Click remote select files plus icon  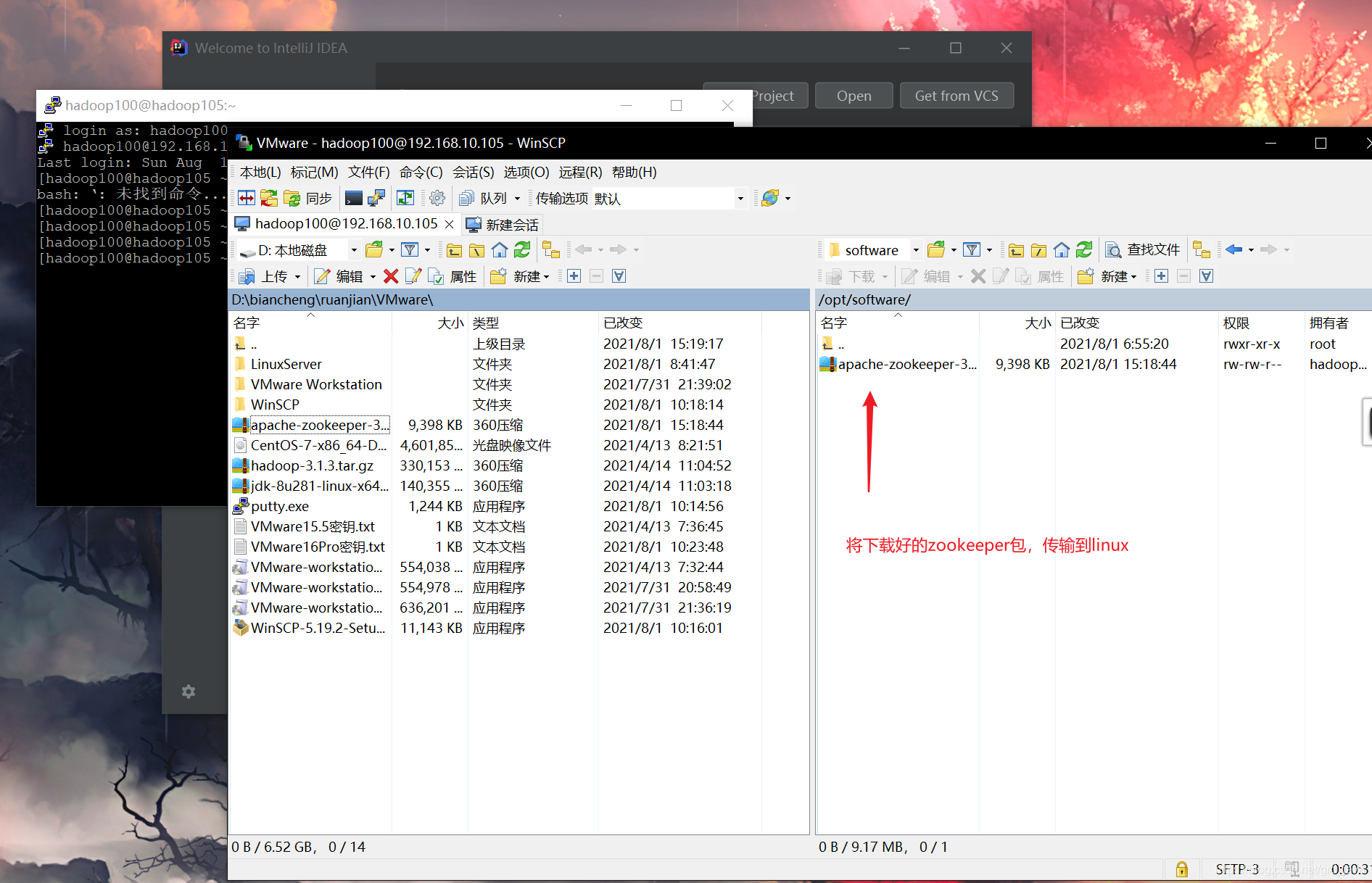point(1162,276)
